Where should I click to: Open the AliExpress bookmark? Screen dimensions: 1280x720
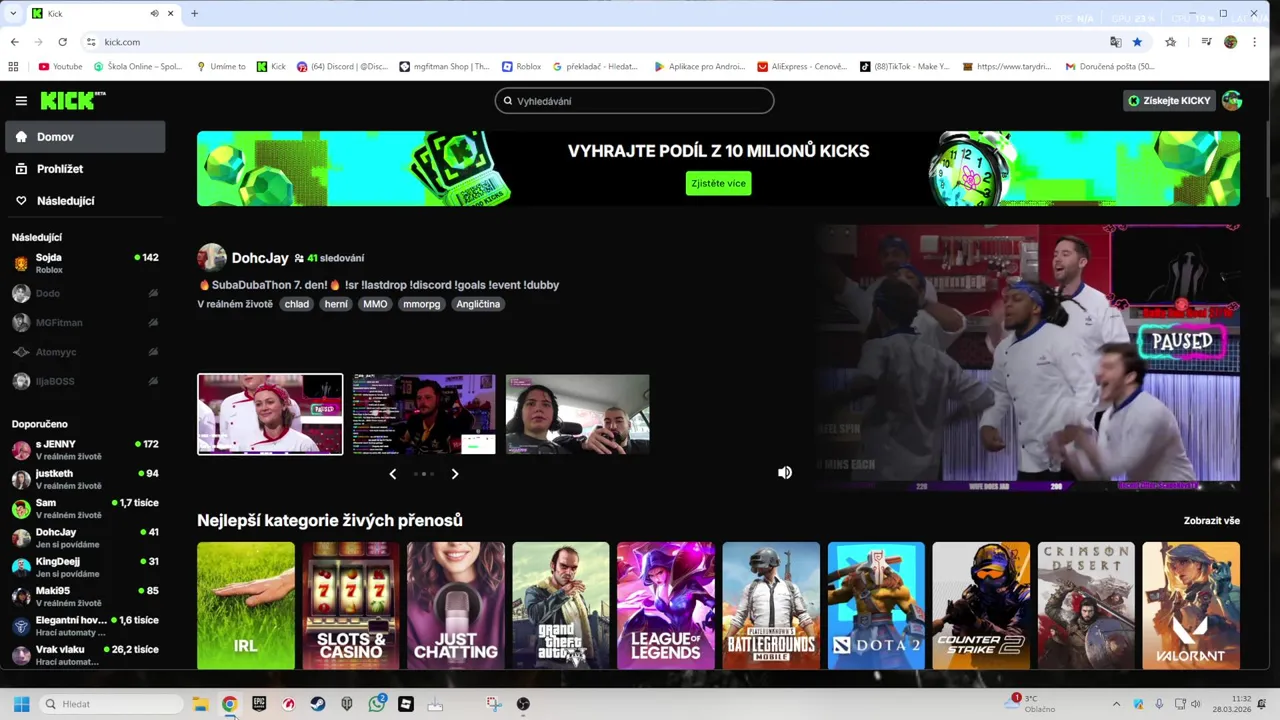[801, 67]
